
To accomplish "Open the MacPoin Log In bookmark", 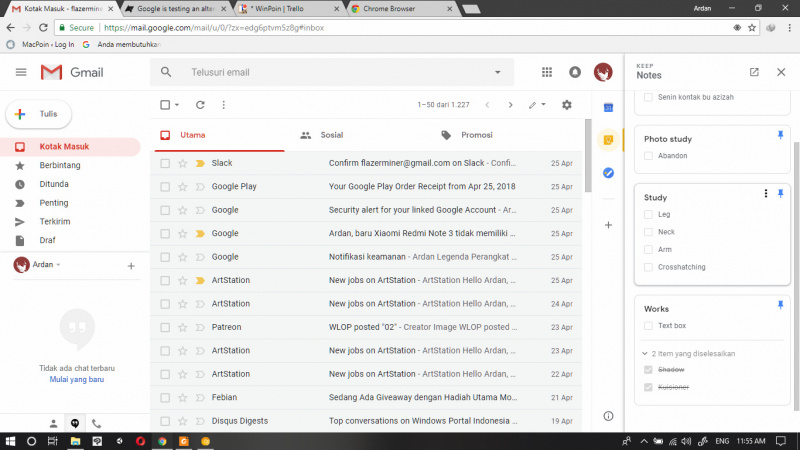I will (41, 44).
